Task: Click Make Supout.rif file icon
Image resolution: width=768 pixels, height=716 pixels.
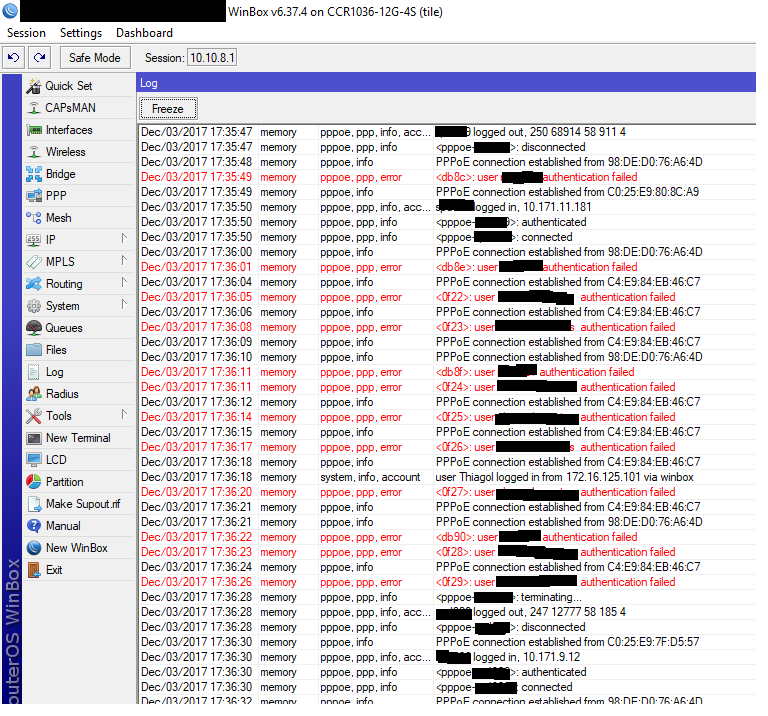Action: coord(34,504)
